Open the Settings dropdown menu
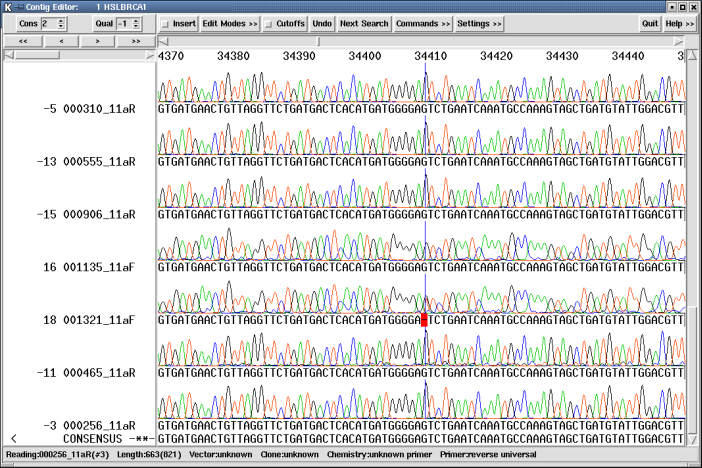Viewport: 702px width, 468px height. pos(479,23)
